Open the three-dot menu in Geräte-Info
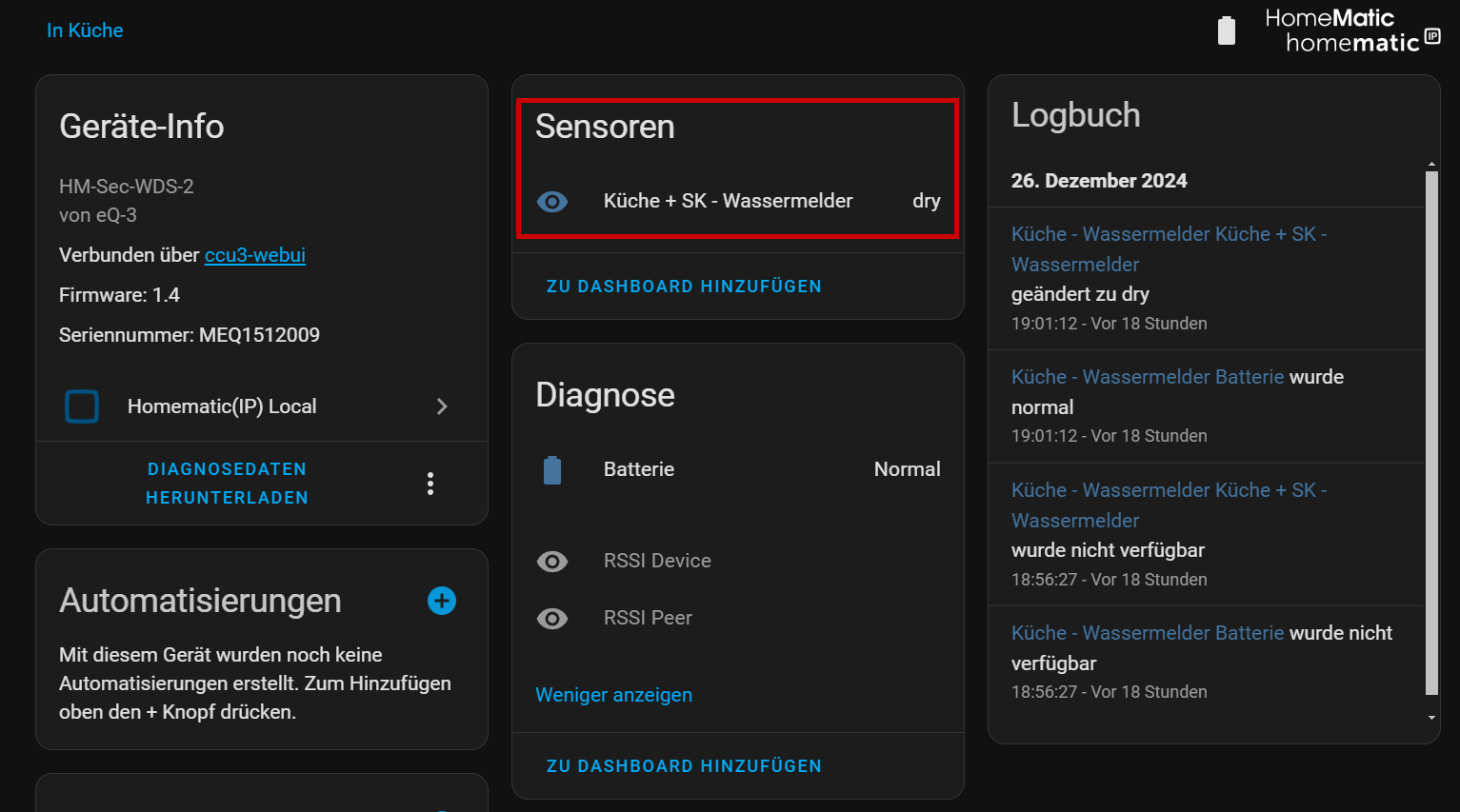 pyautogui.click(x=430, y=484)
